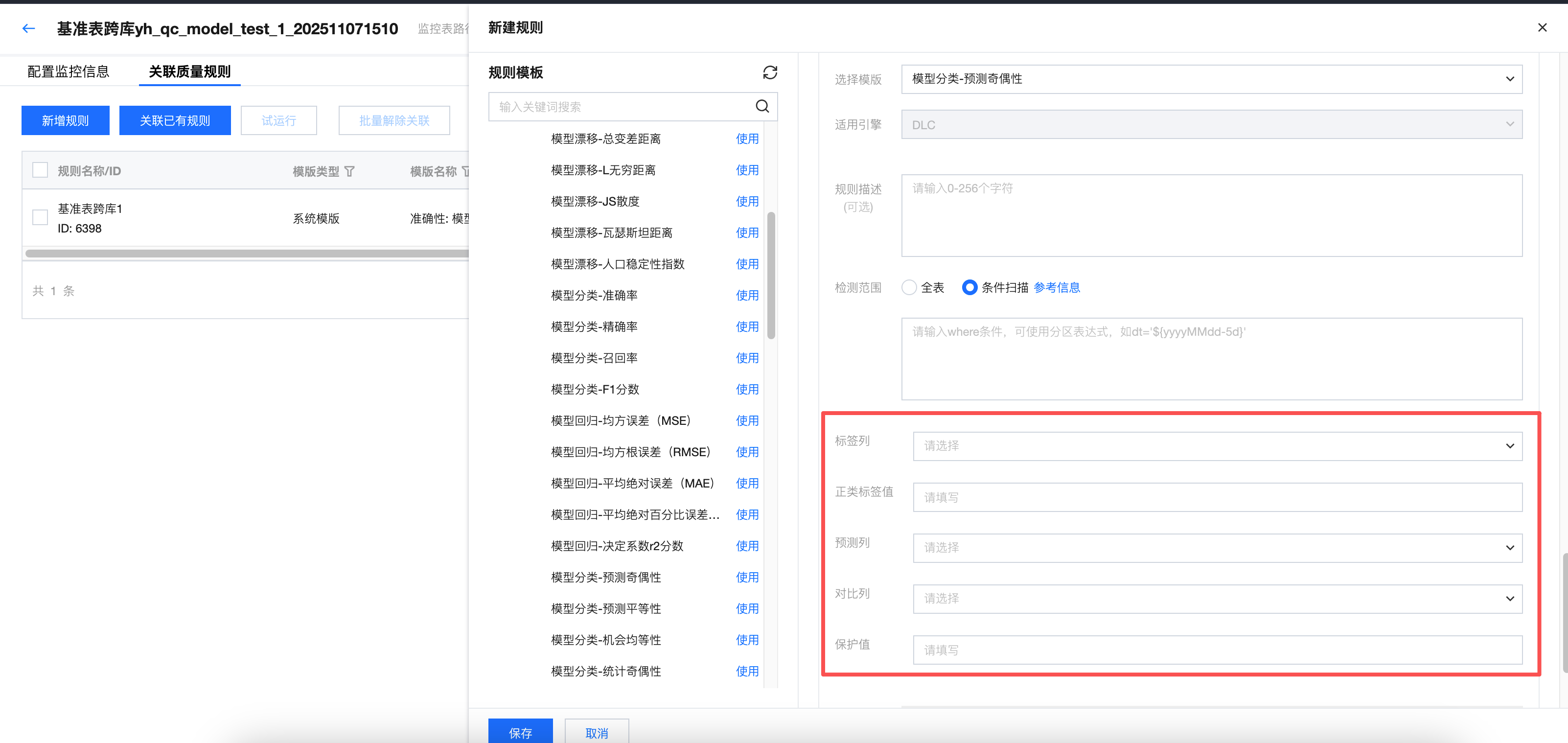This screenshot has height=743, width=1568.
Task: Select the 全表 radio button
Action: pos(909,287)
